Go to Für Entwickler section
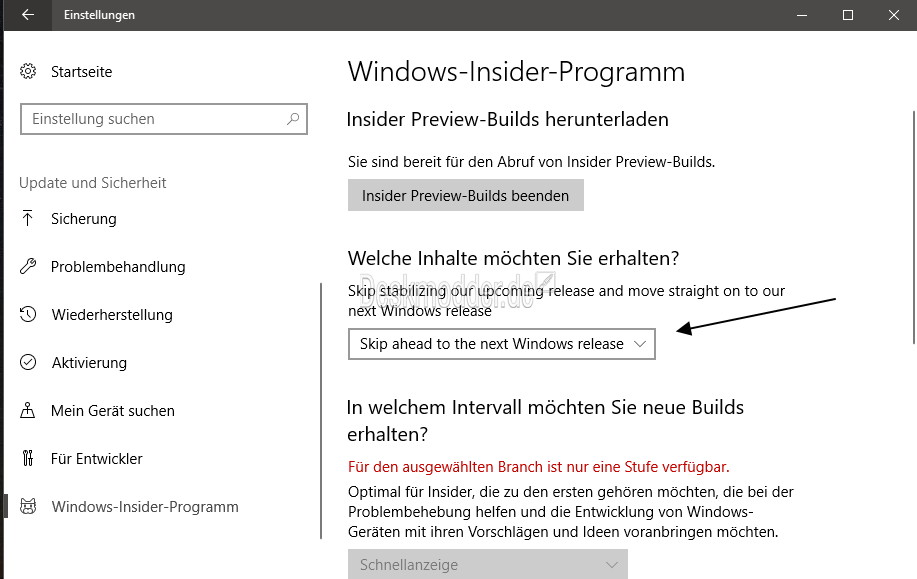Viewport: 917px width, 579px height. (x=96, y=459)
